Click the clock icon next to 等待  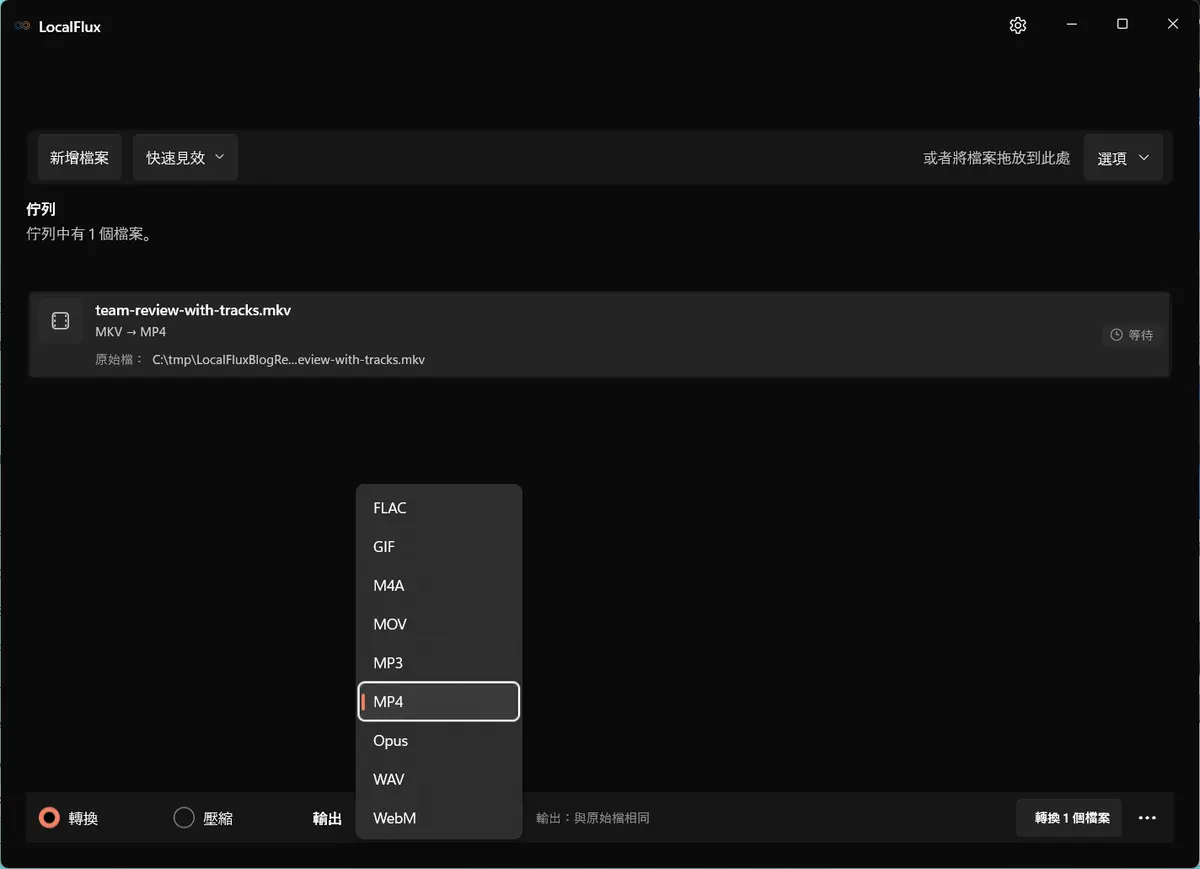pyautogui.click(x=1116, y=335)
